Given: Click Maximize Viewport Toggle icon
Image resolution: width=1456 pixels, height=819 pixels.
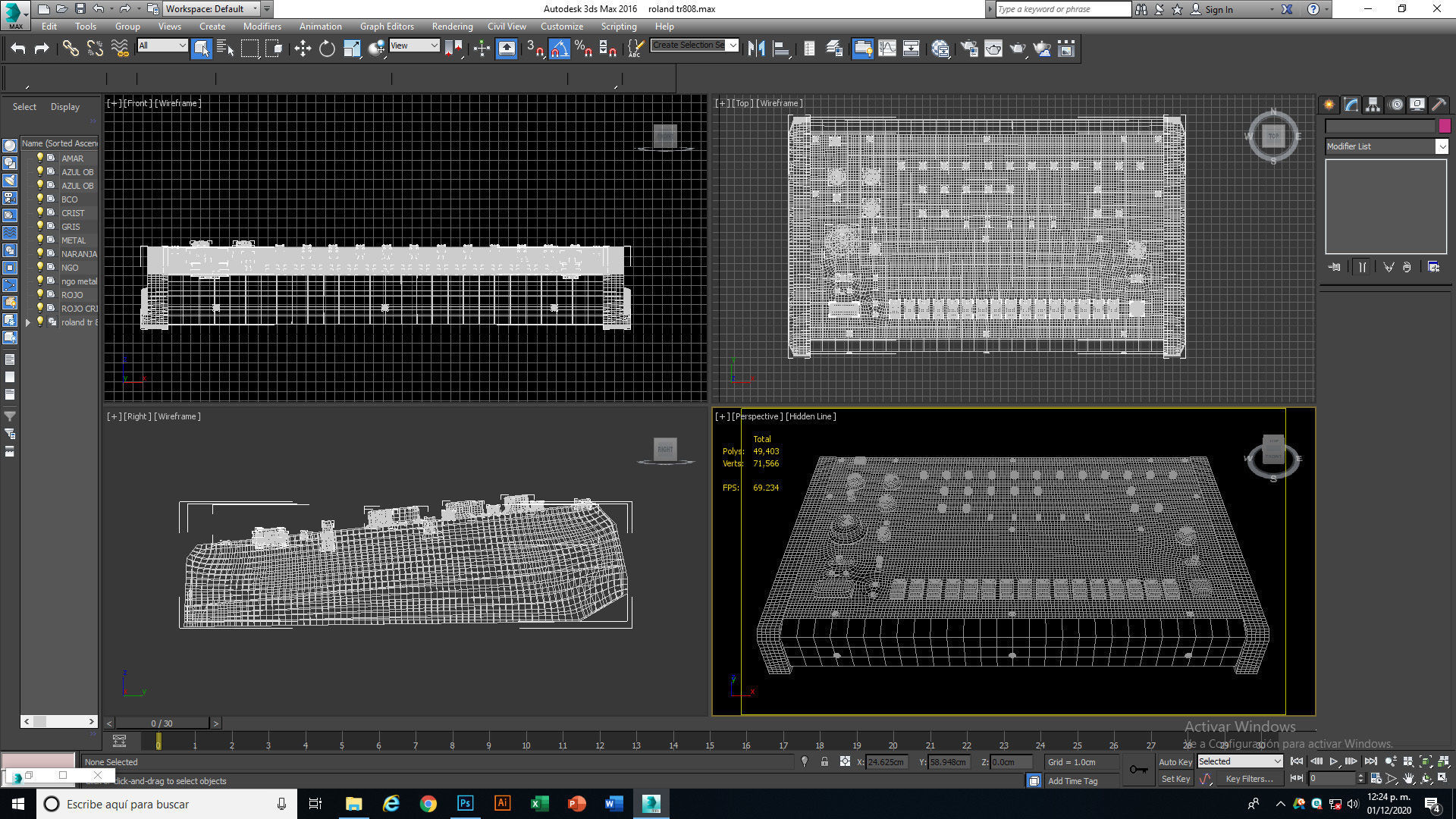Looking at the screenshot, I should pyautogui.click(x=1443, y=779).
